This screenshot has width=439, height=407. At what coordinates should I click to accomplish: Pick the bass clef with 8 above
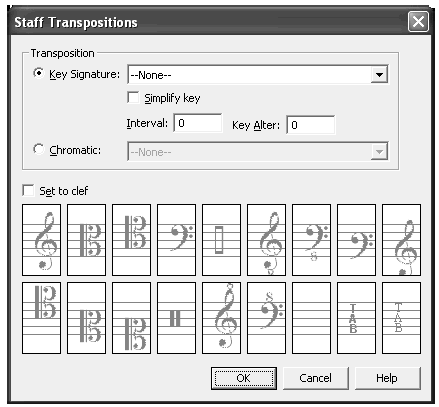tap(266, 318)
